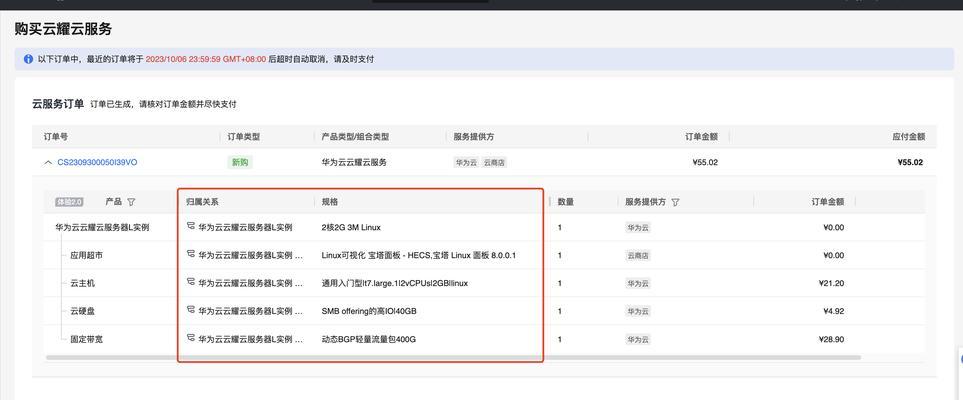Click the 云服务订单 section title
This screenshot has height=400, width=963.
[58, 104]
